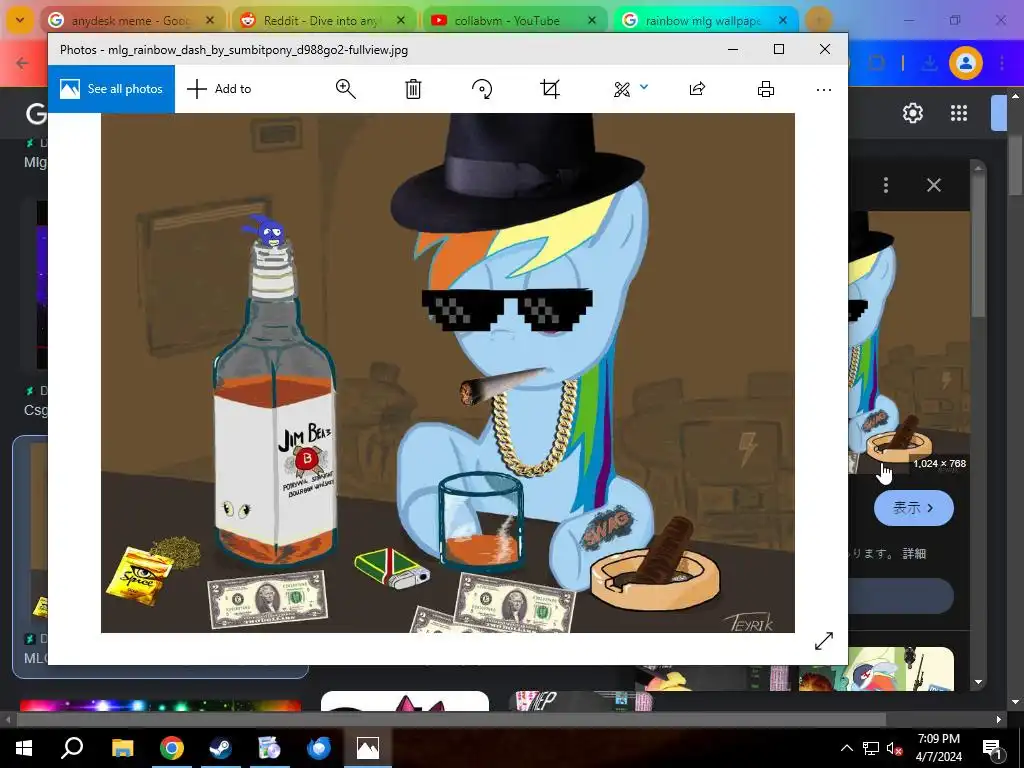The image size is (1024, 768).
Task: Switch to the anydesk meme Google tab
Action: pos(131,20)
